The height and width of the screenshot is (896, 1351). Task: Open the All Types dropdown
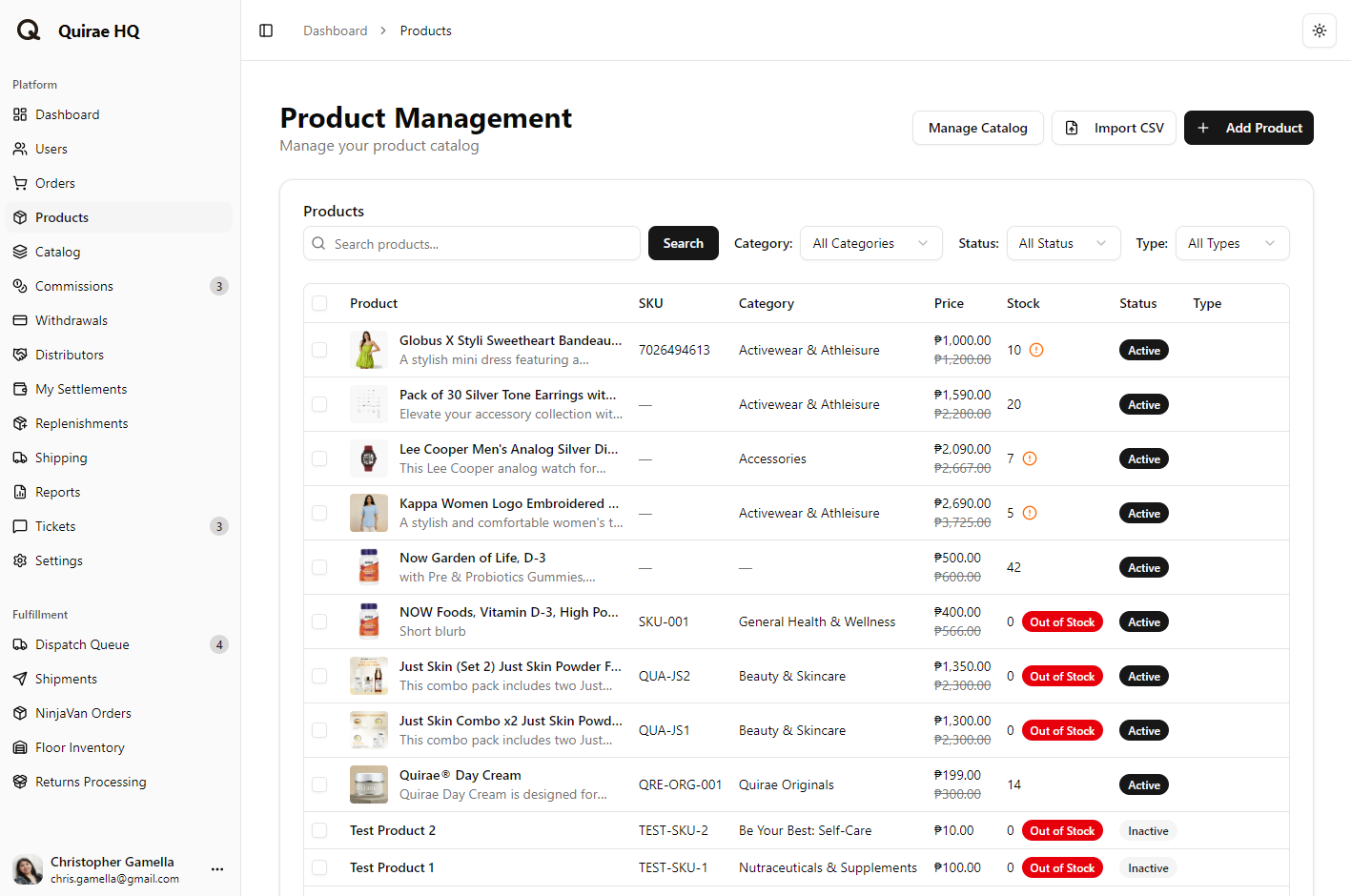[x=1232, y=243]
